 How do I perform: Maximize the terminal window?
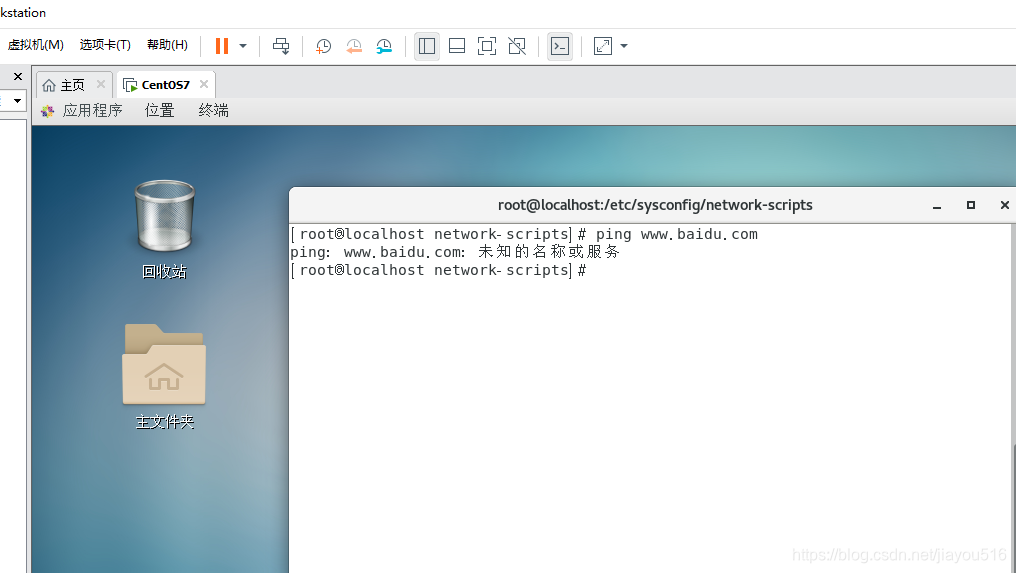coord(971,205)
